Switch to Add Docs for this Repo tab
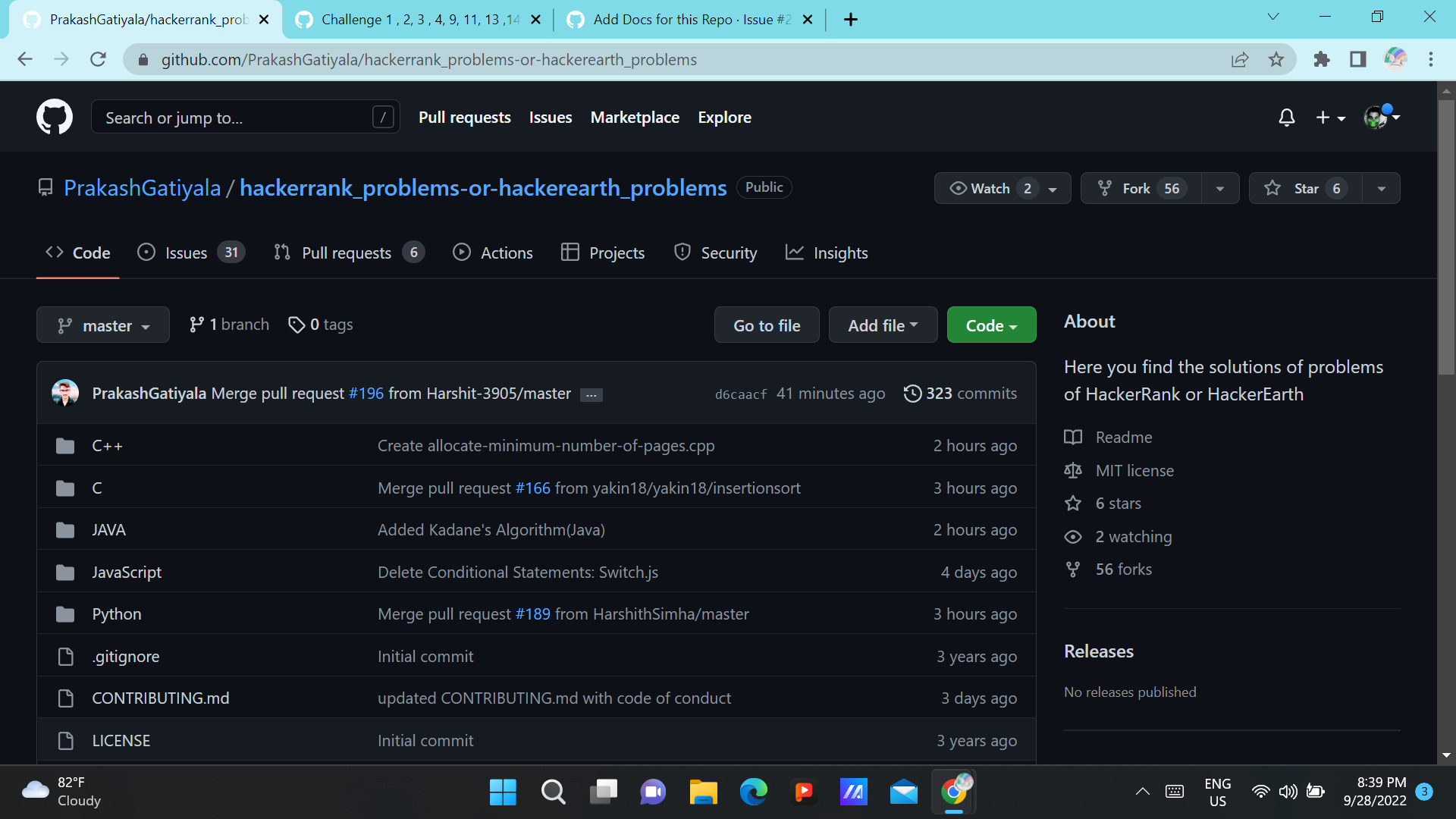1456x819 pixels. coord(691,20)
